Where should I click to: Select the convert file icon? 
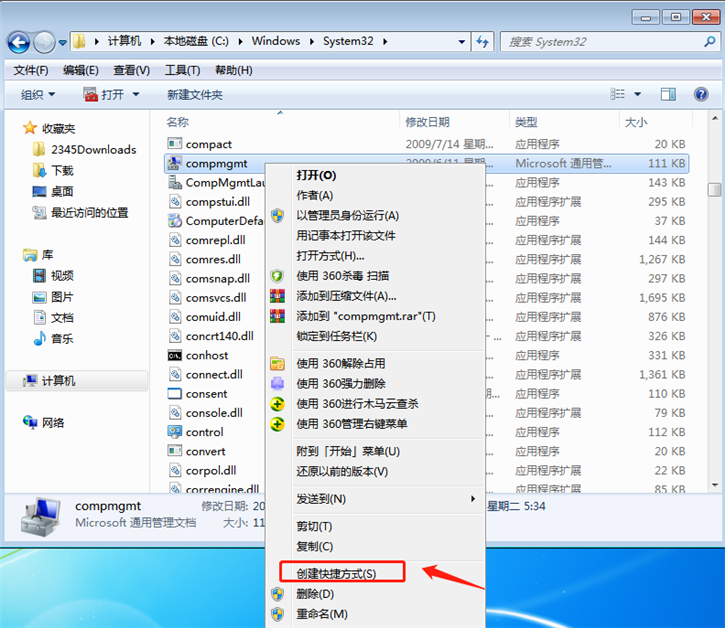[x=174, y=451]
